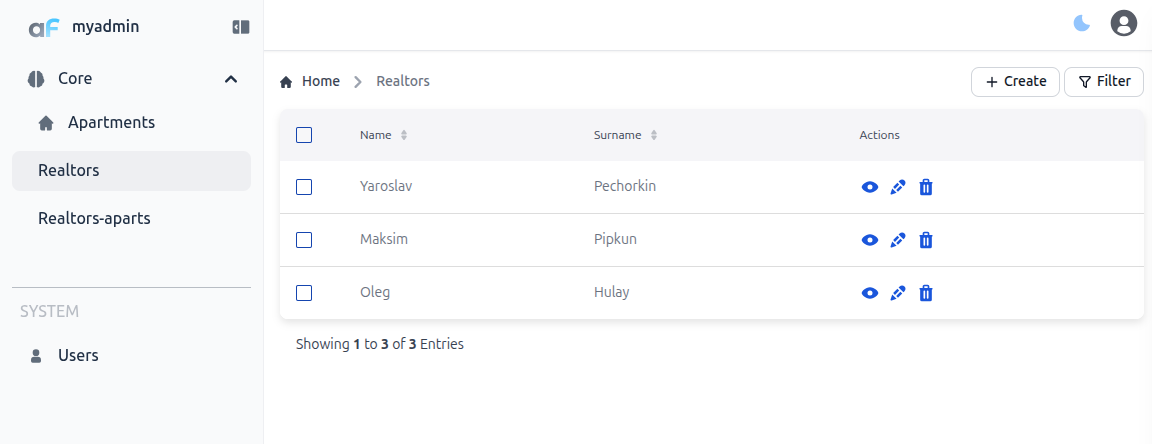Go to Realtors-aparts in the sidebar
The width and height of the screenshot is (1152, 444).
94,218
